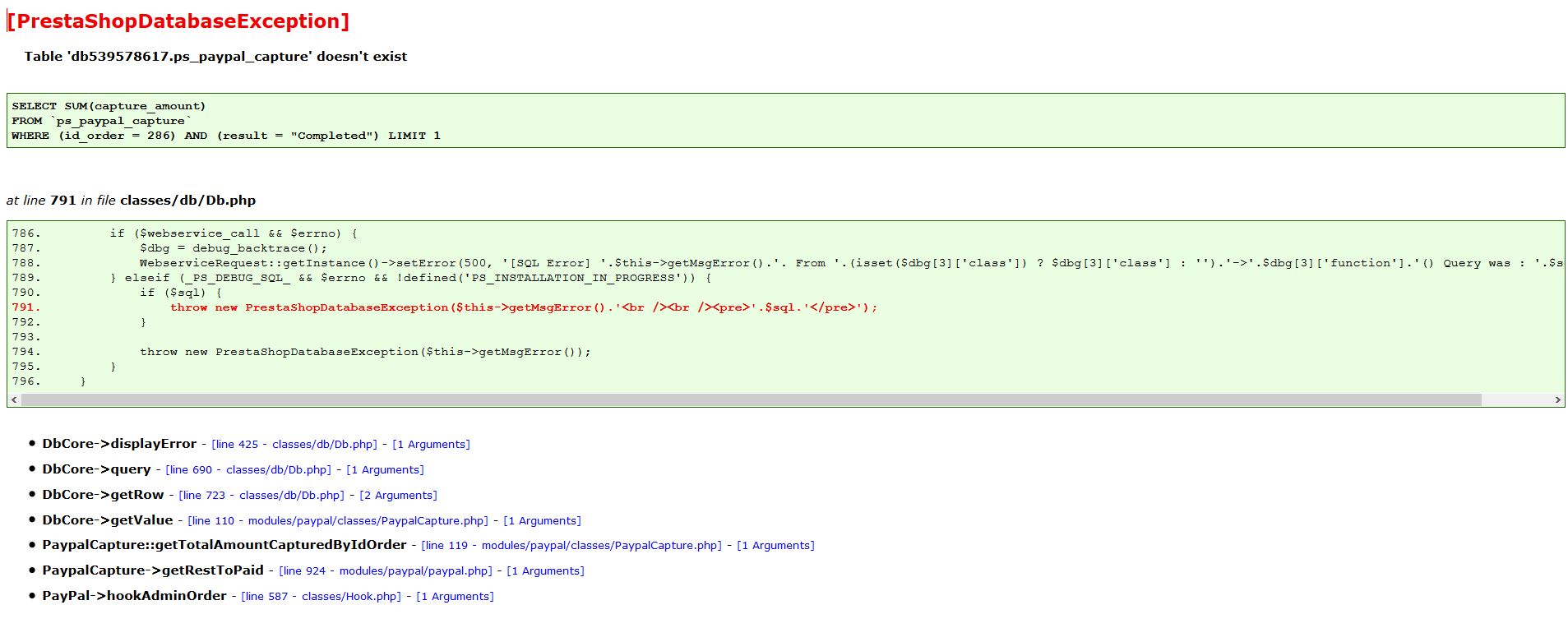Click the "SELECT SUM(capture_amount)" query line
Viewport: 1568px width, 628px height.
click(x=109, y=106)
